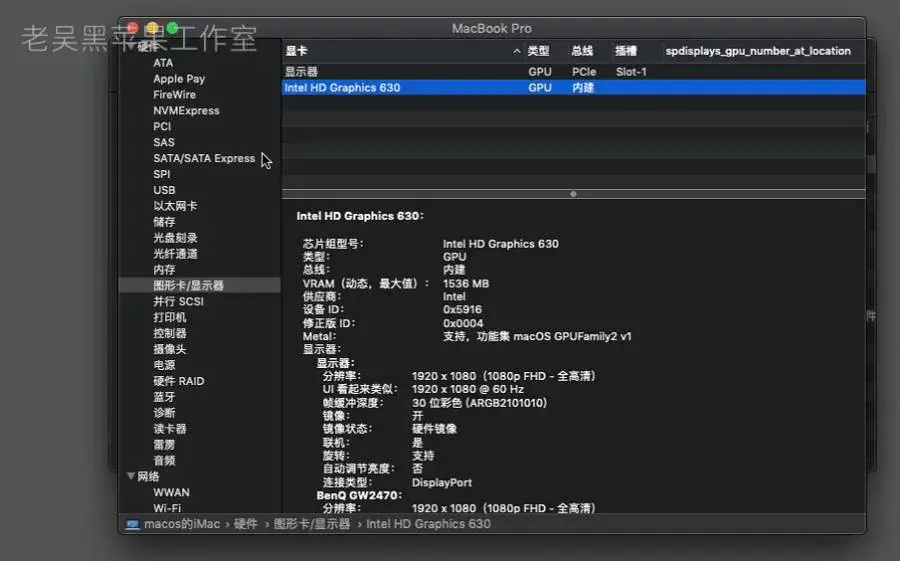Click the green zoom window button
The image size is (900, 561).
coord(172,28)
